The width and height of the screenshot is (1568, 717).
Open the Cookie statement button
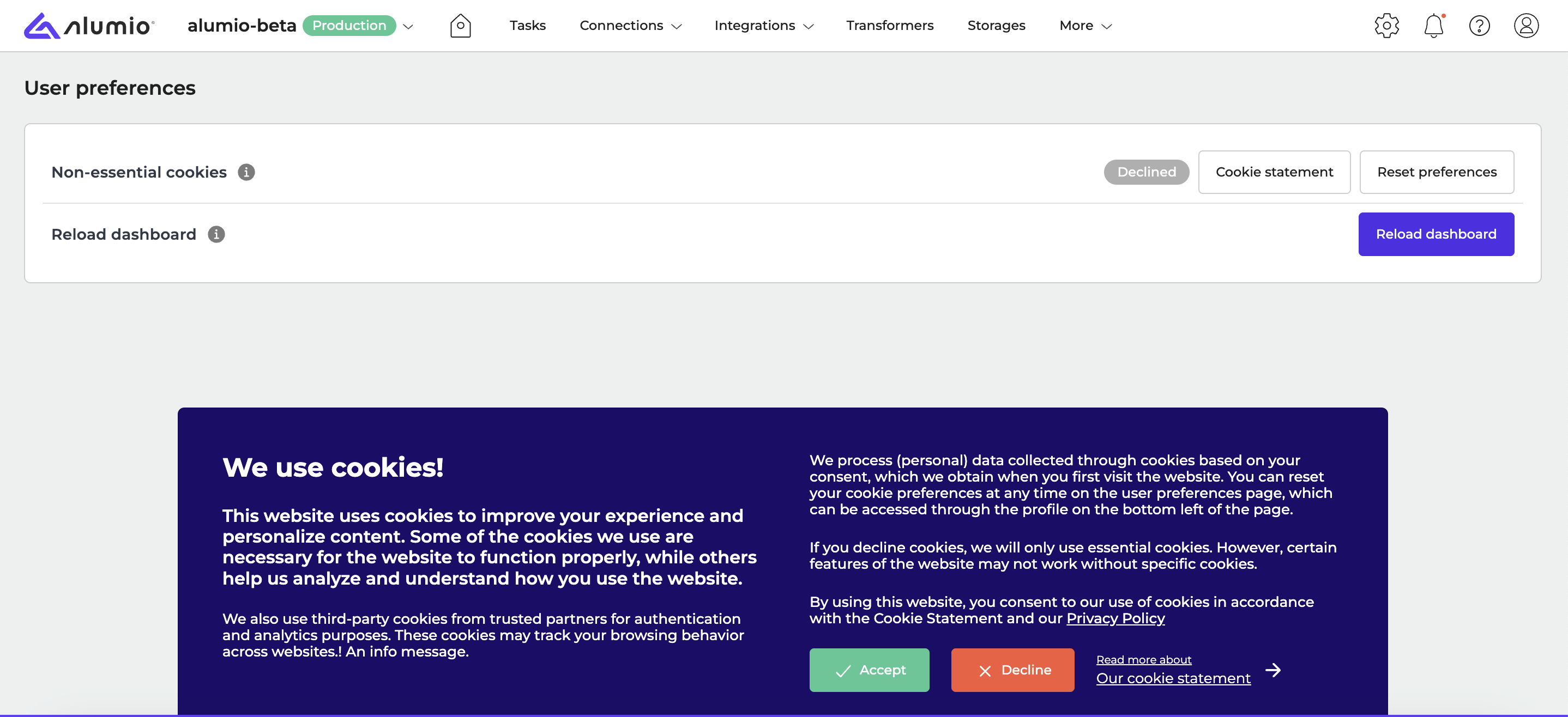pyautogui.click(x=1274, y=172)
